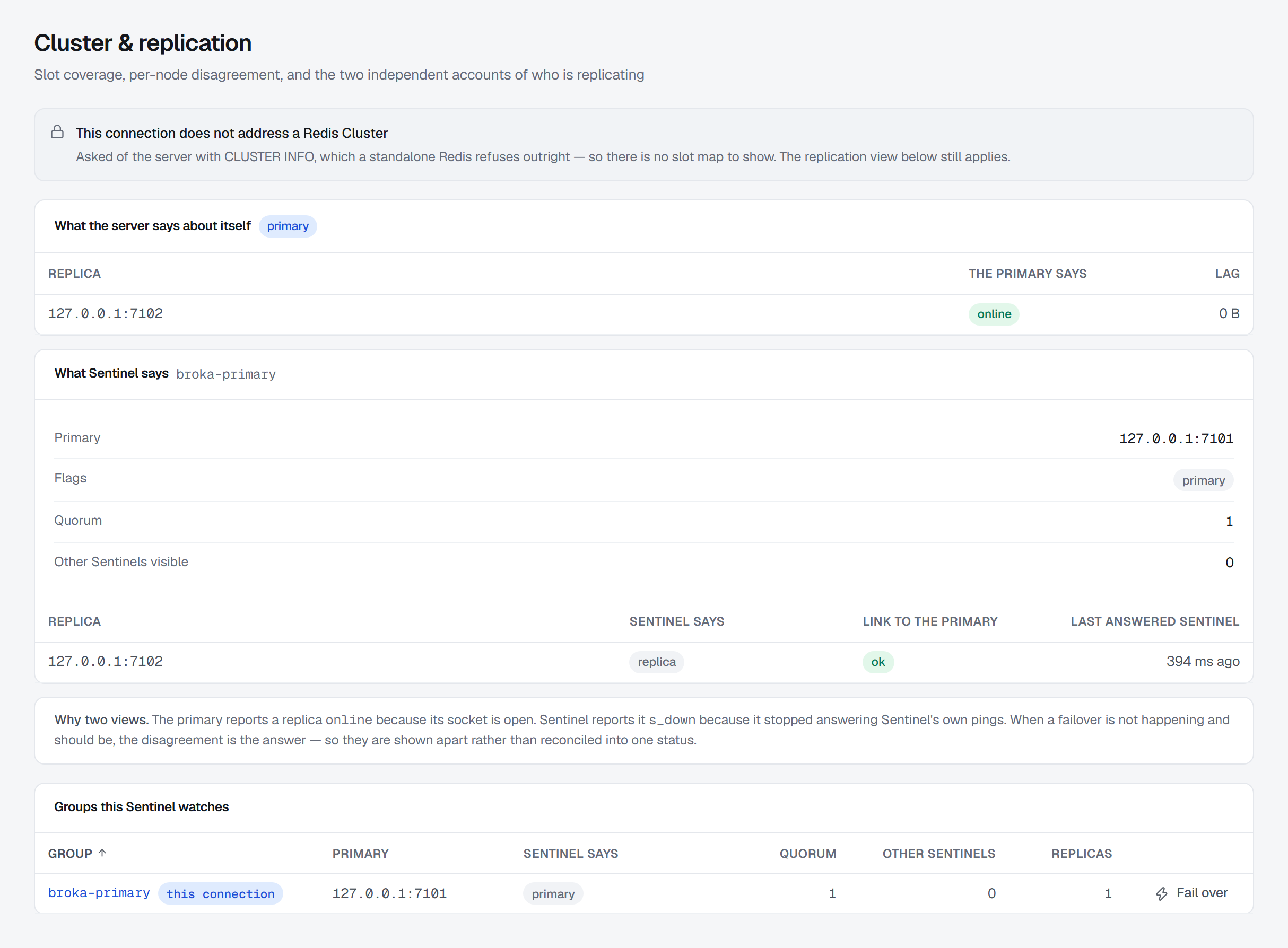Click the SENTINEL SAYS header in groups table
The height and width of the screenshot is (948, 1288).
571,853
